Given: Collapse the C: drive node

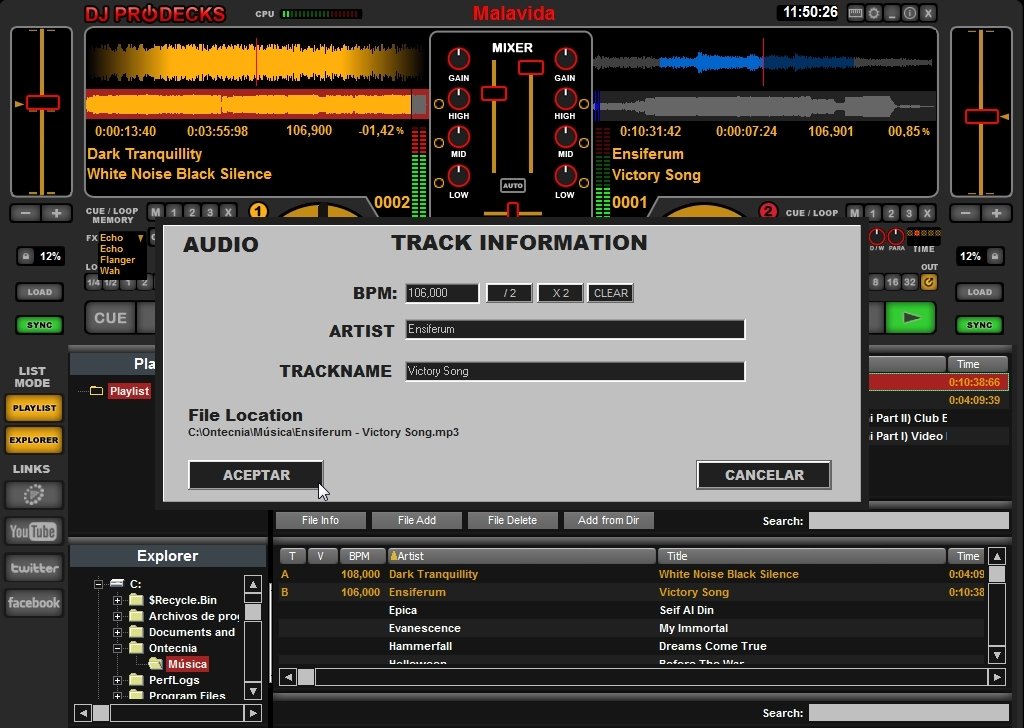Looking at the screenshot, I should (98, 584).
